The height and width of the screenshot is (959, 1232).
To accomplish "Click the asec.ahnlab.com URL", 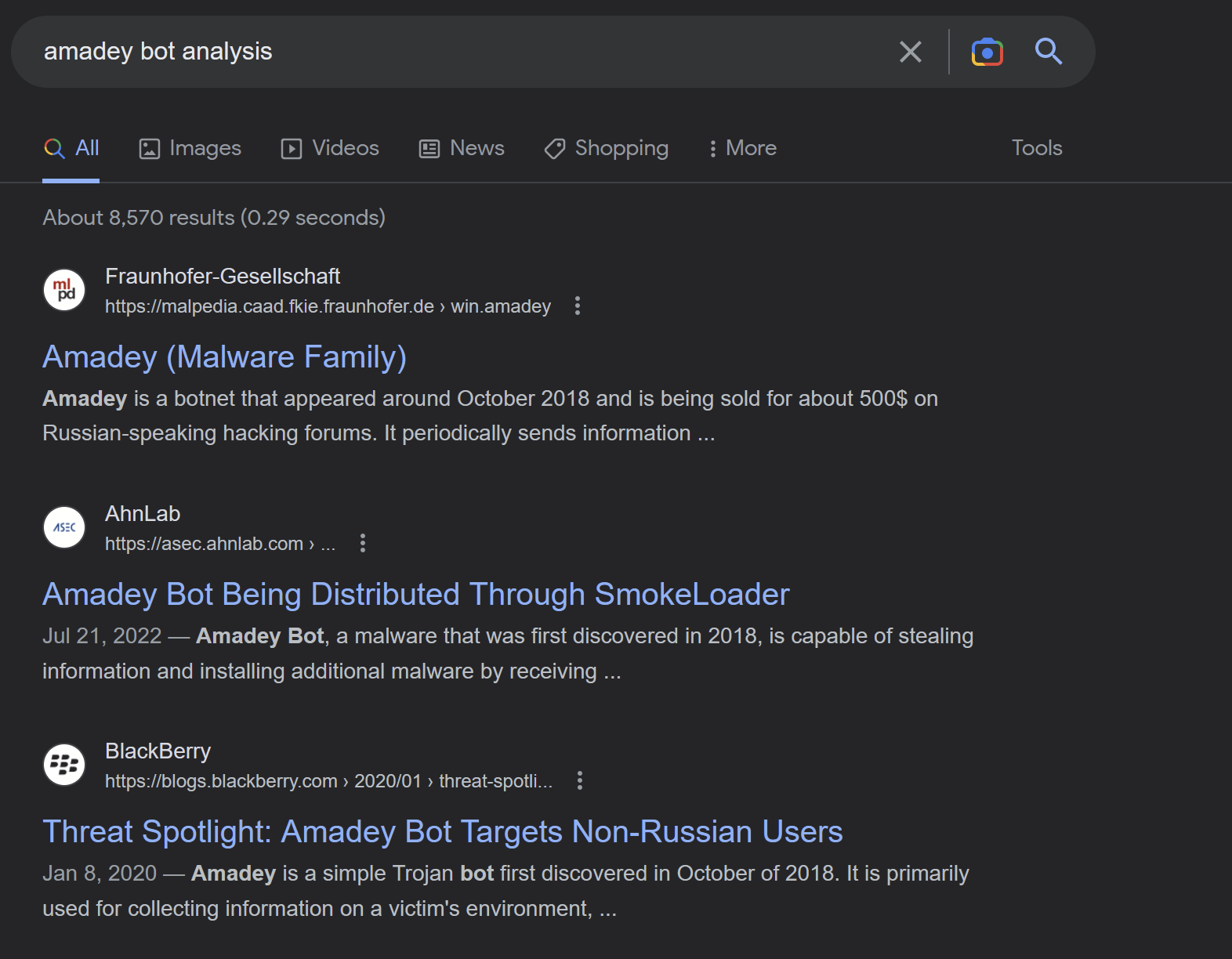I will click(220, 544).
